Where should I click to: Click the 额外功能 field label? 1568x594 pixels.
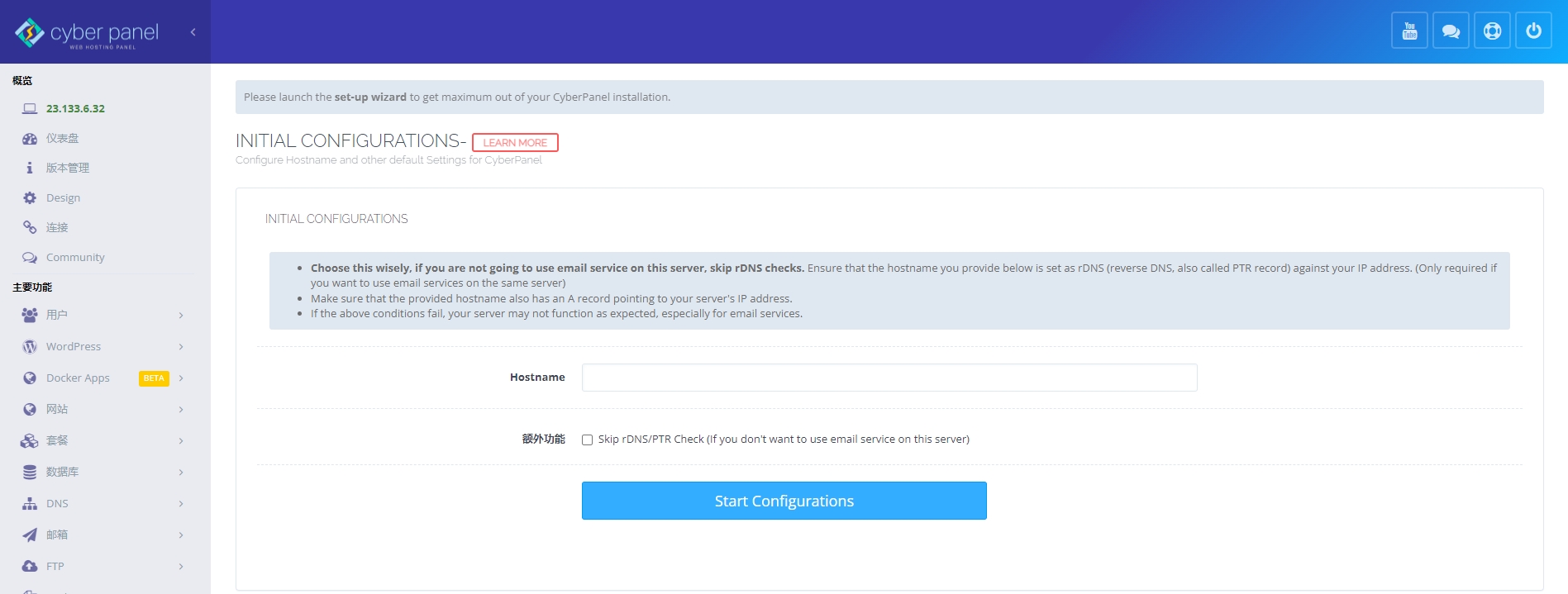[x=543, y=440]
